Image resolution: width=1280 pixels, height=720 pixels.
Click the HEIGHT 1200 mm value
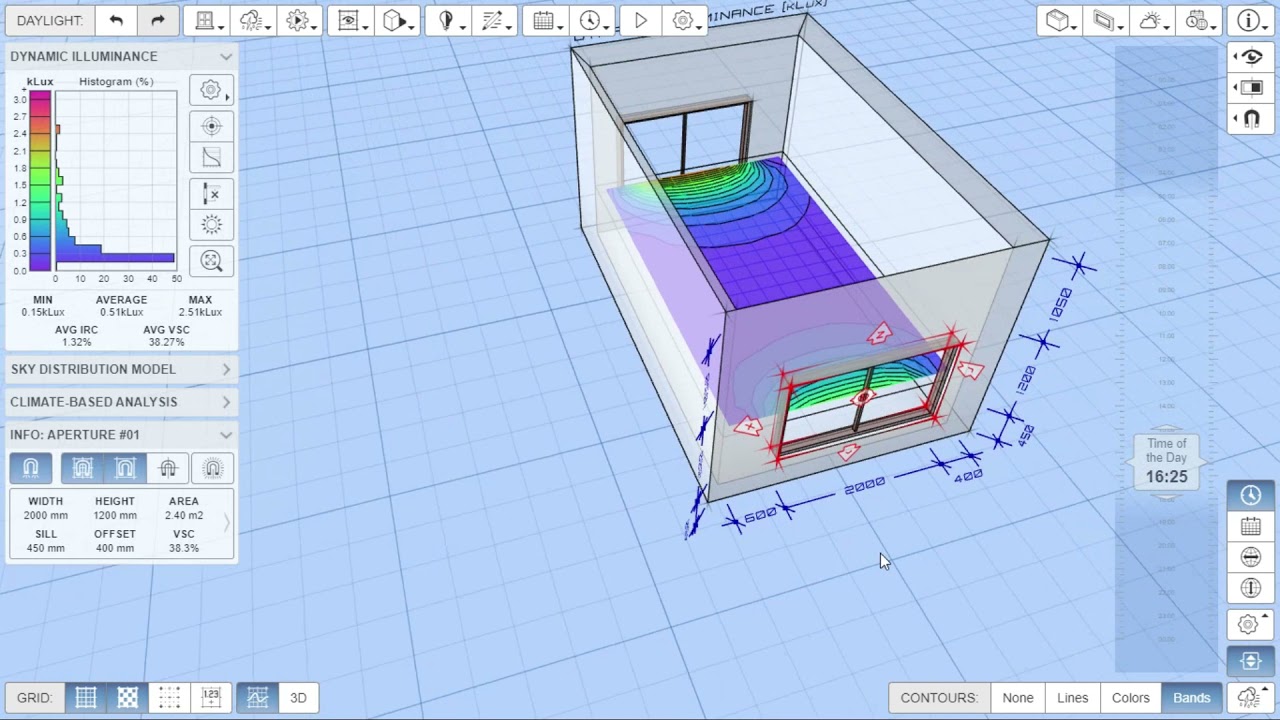(114, 515)
